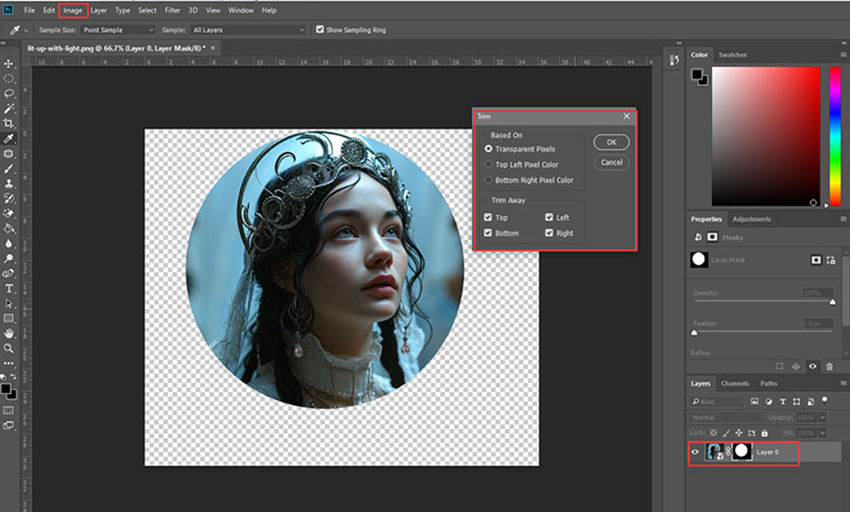Open the Image menu
The height and width of the screenshot is (512, 850).
73,10
